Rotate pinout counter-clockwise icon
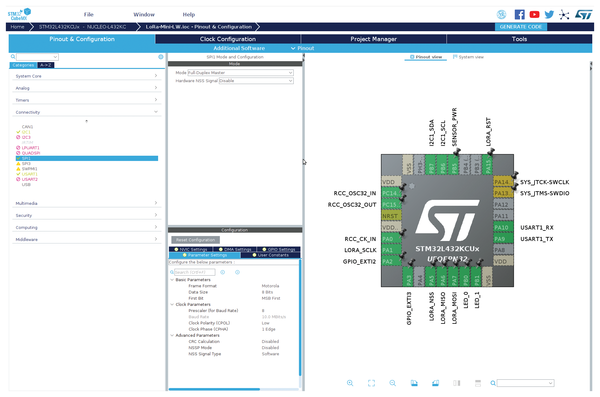 pyautogui.click(x=435, y=383)
